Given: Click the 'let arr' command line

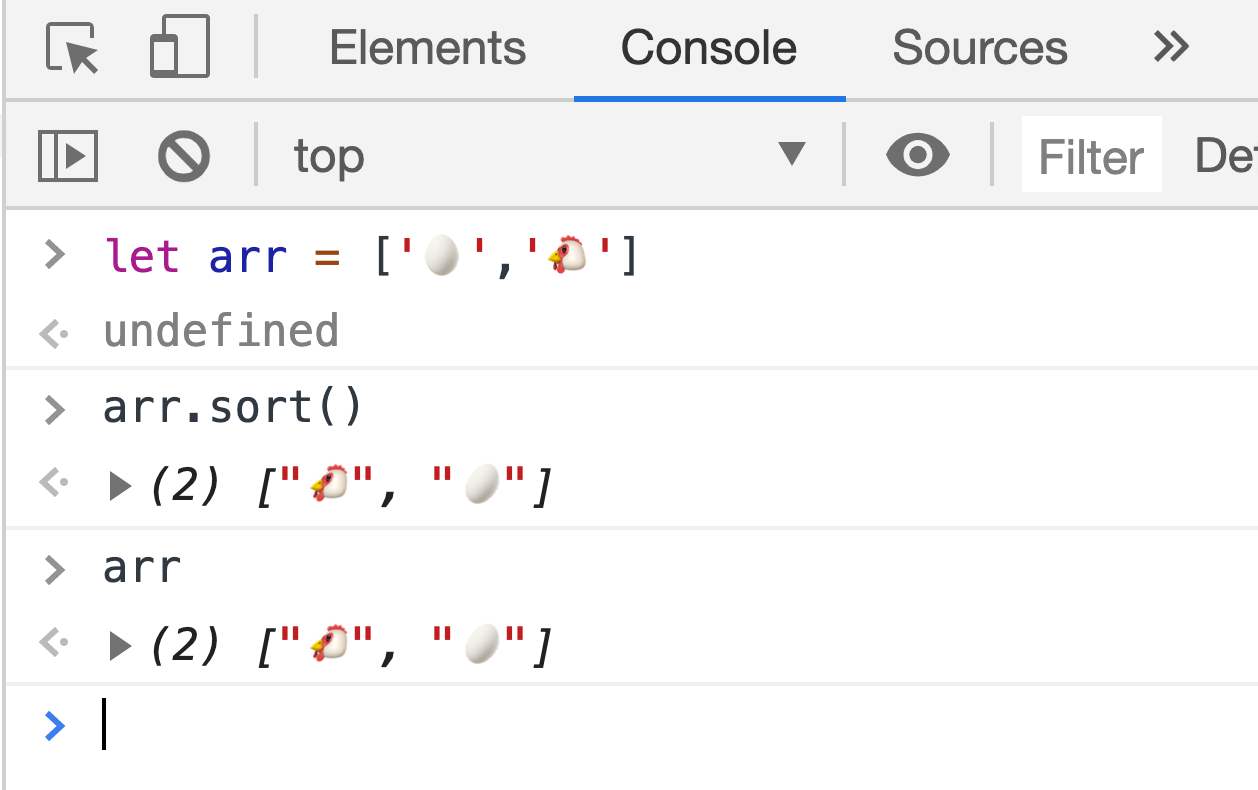Looking at the screenshot, I should click(x=370, y=258).
